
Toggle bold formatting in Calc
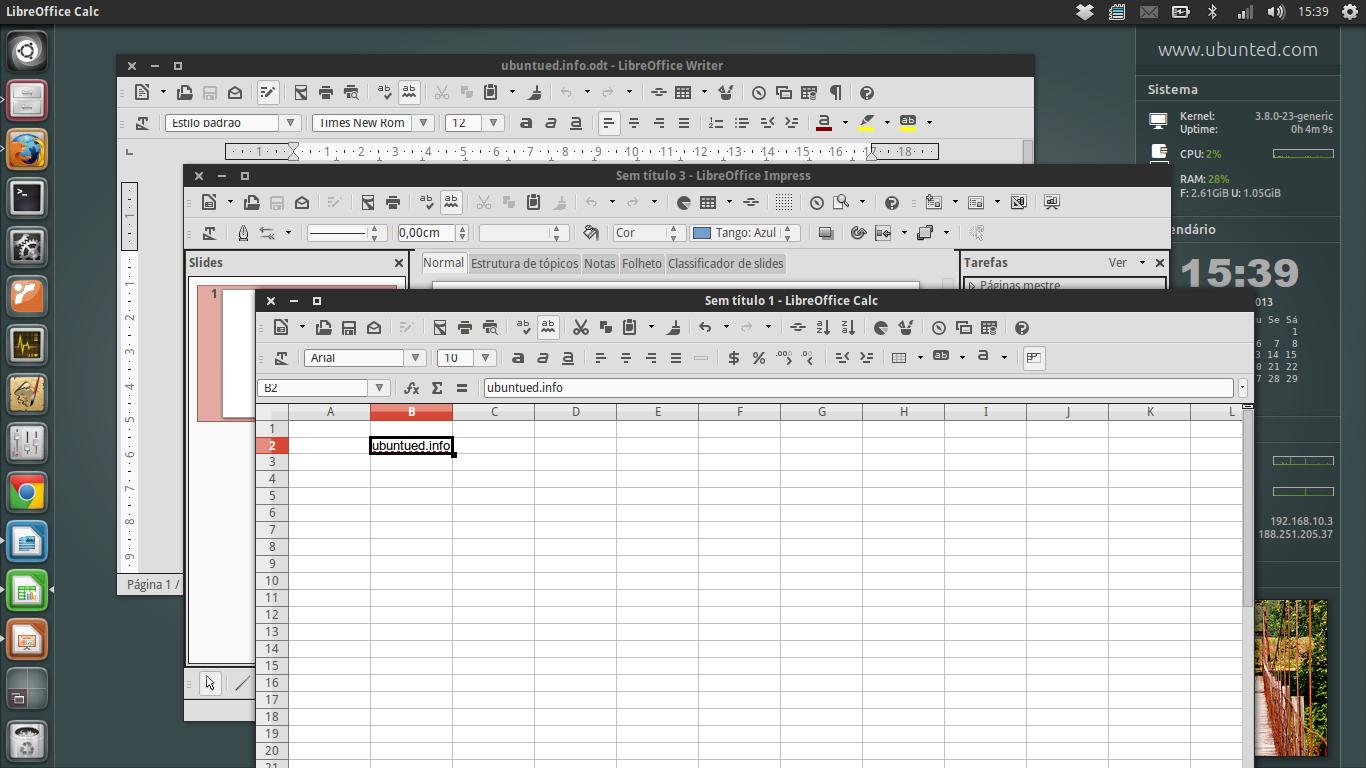coord(518,358)
